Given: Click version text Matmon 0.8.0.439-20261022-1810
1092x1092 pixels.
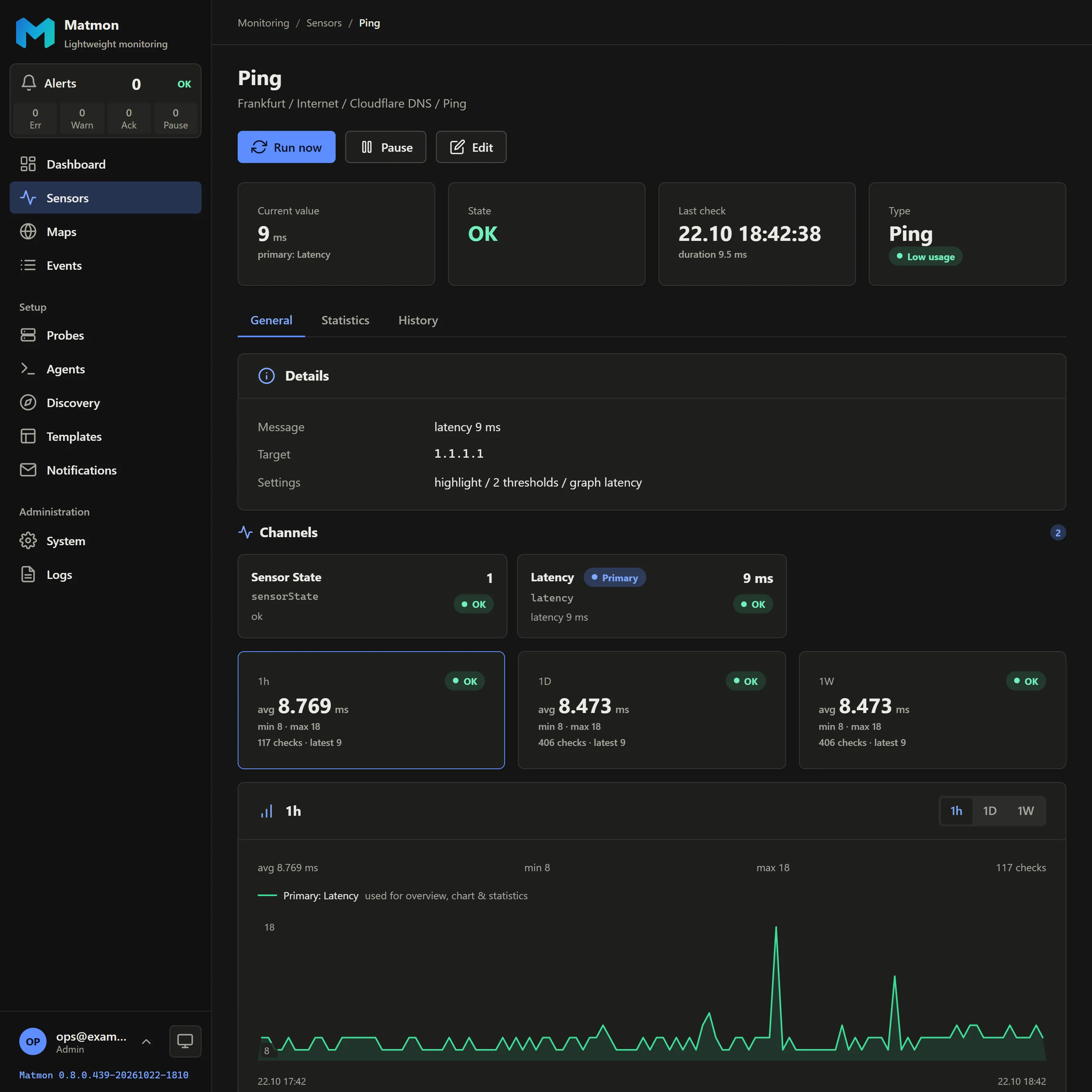Looking at the screenshot, I should [104, 1075].
